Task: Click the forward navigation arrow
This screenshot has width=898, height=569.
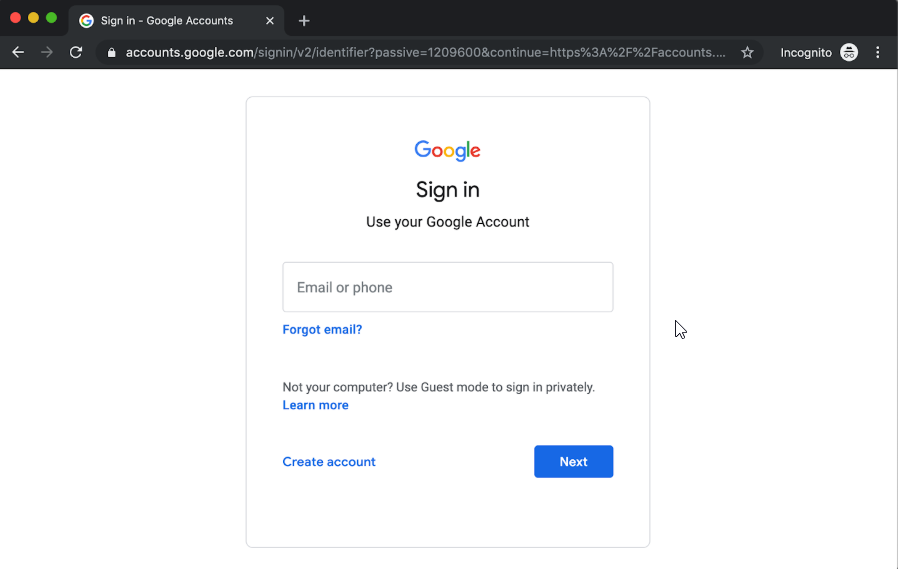Action: pos(47,52)
